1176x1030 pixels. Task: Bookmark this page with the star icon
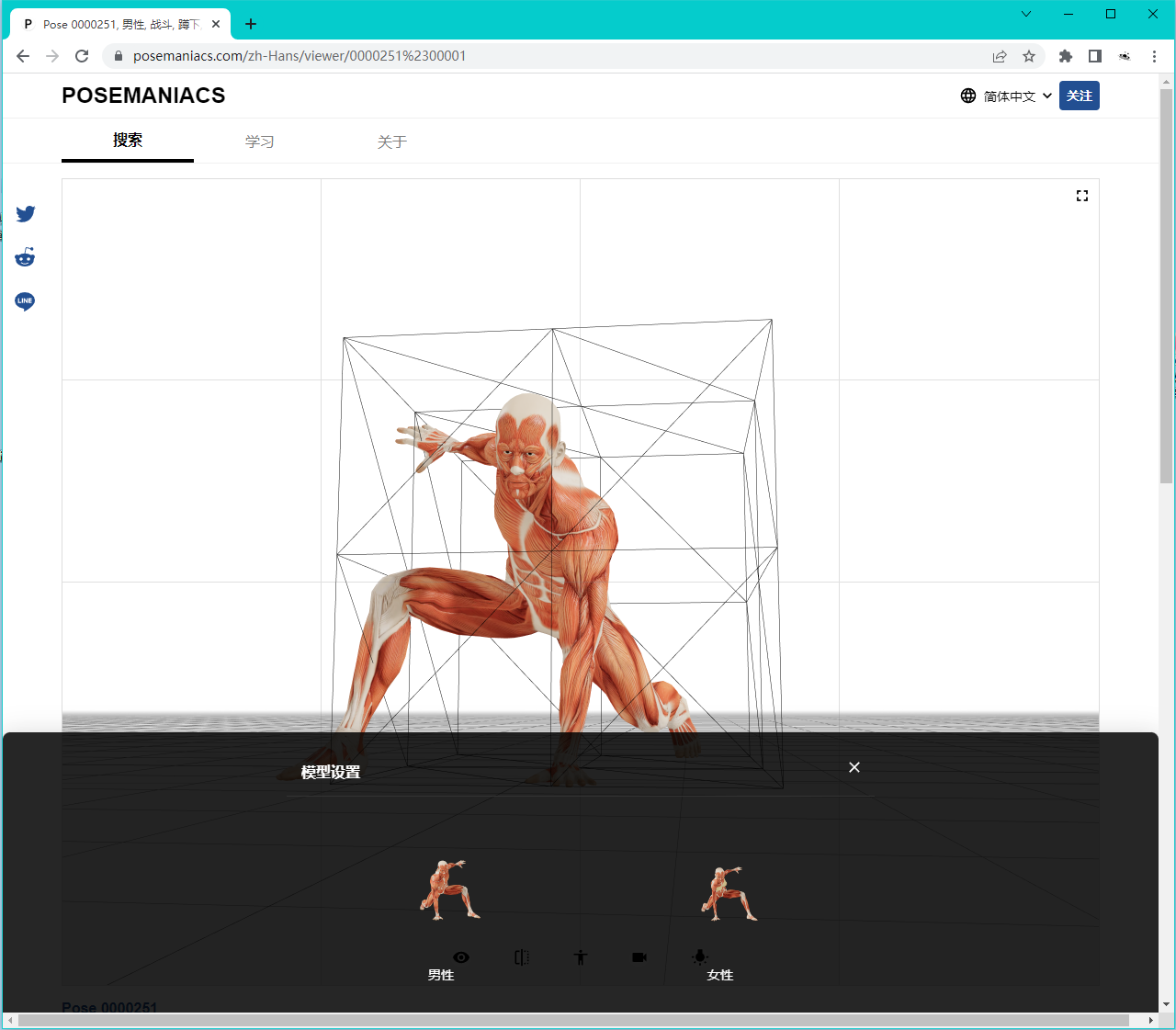(x=1029, y=56)
